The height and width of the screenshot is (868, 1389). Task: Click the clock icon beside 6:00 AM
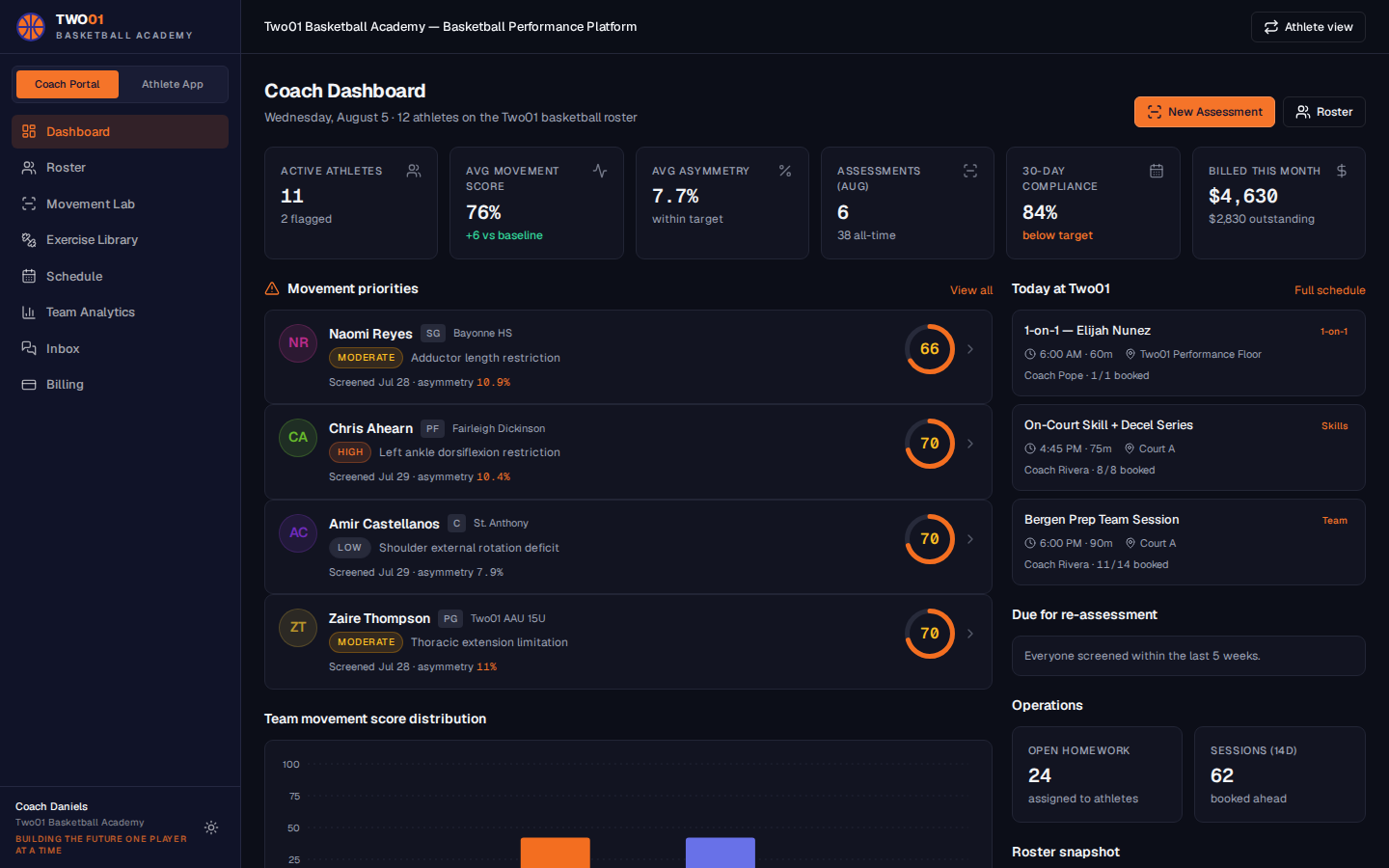(1030, 354)
